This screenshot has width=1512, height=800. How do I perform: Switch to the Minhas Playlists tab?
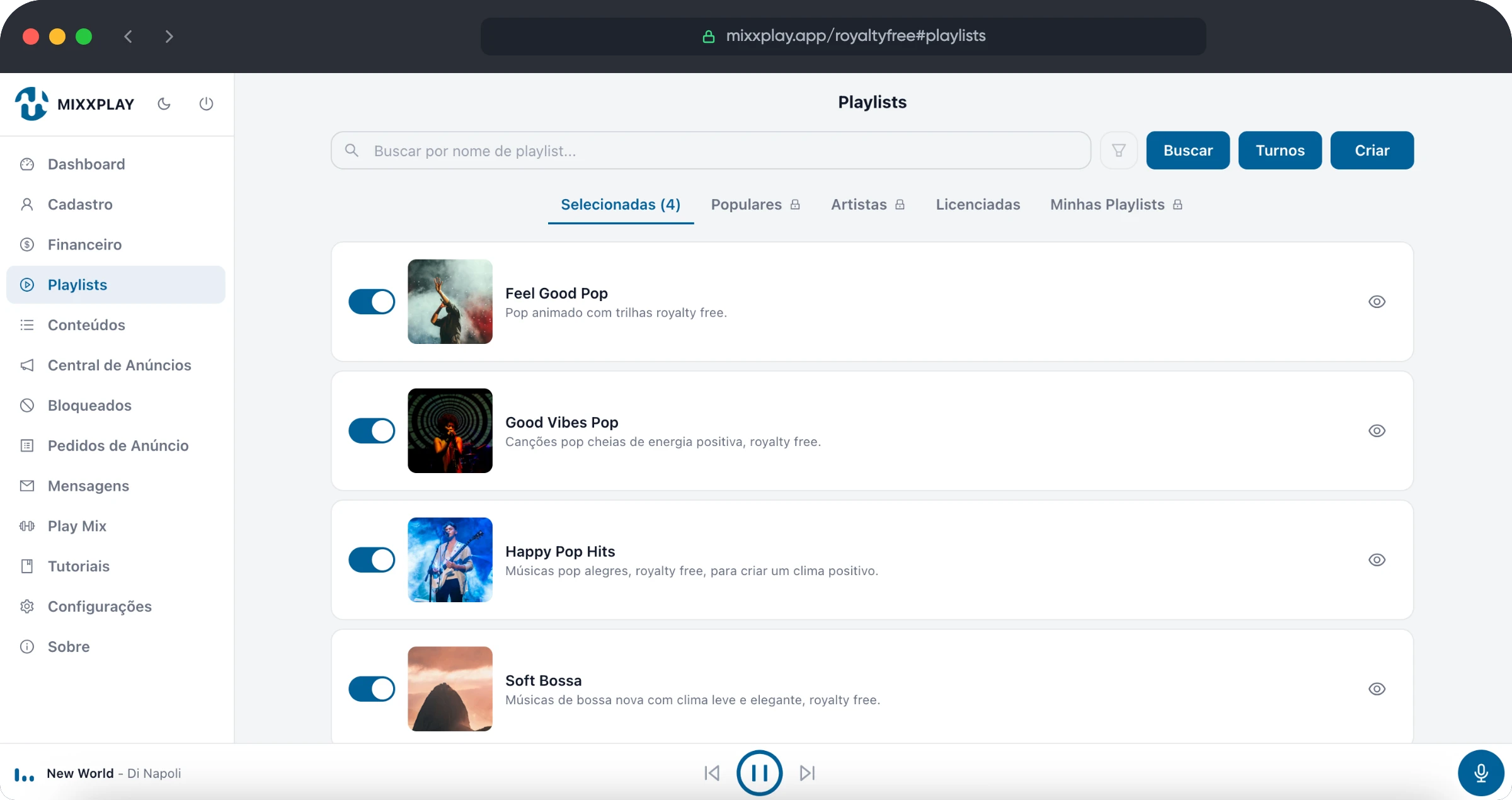pos(1116,205)
